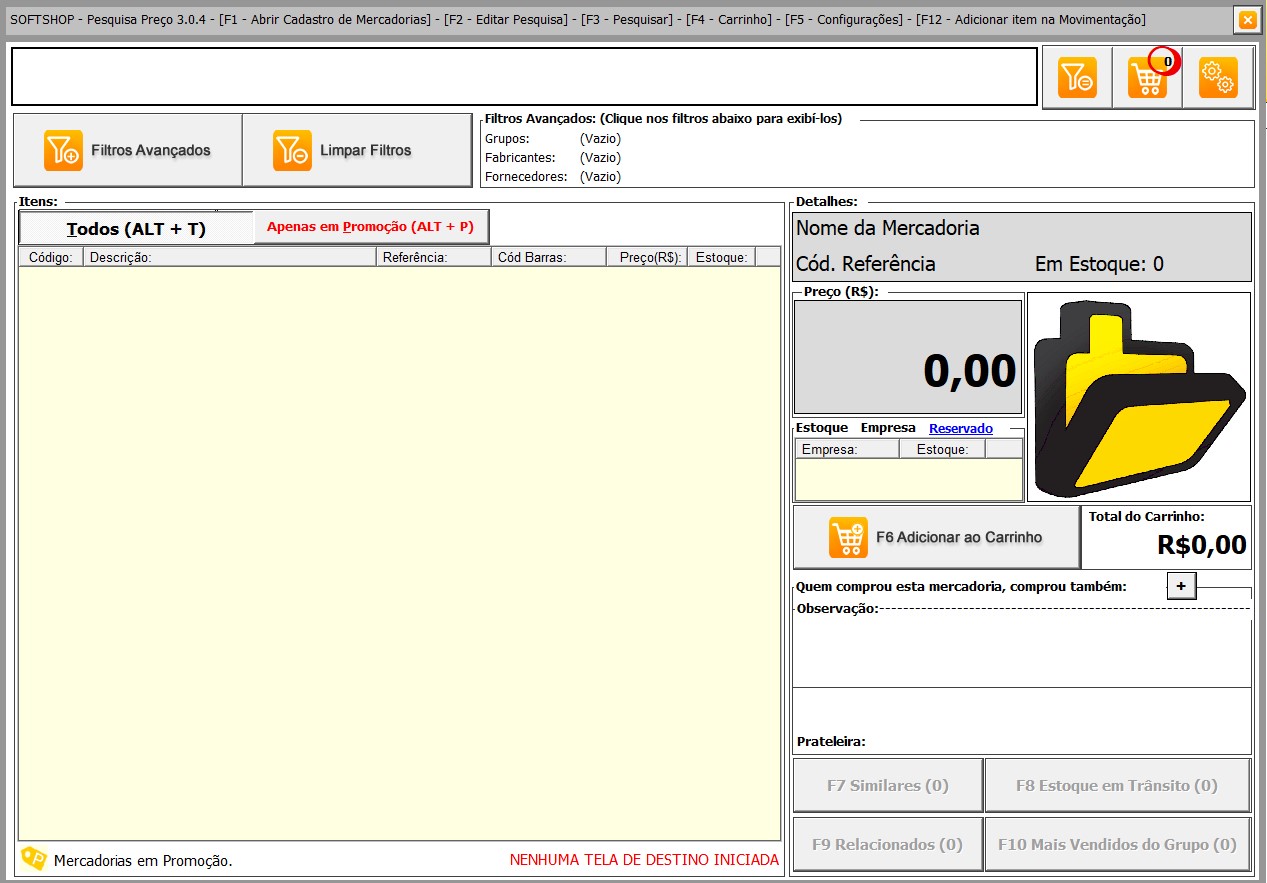1267x883 pixels.
Task: Sort items by Preço(R$) column header
Action: tap(648, 257)
